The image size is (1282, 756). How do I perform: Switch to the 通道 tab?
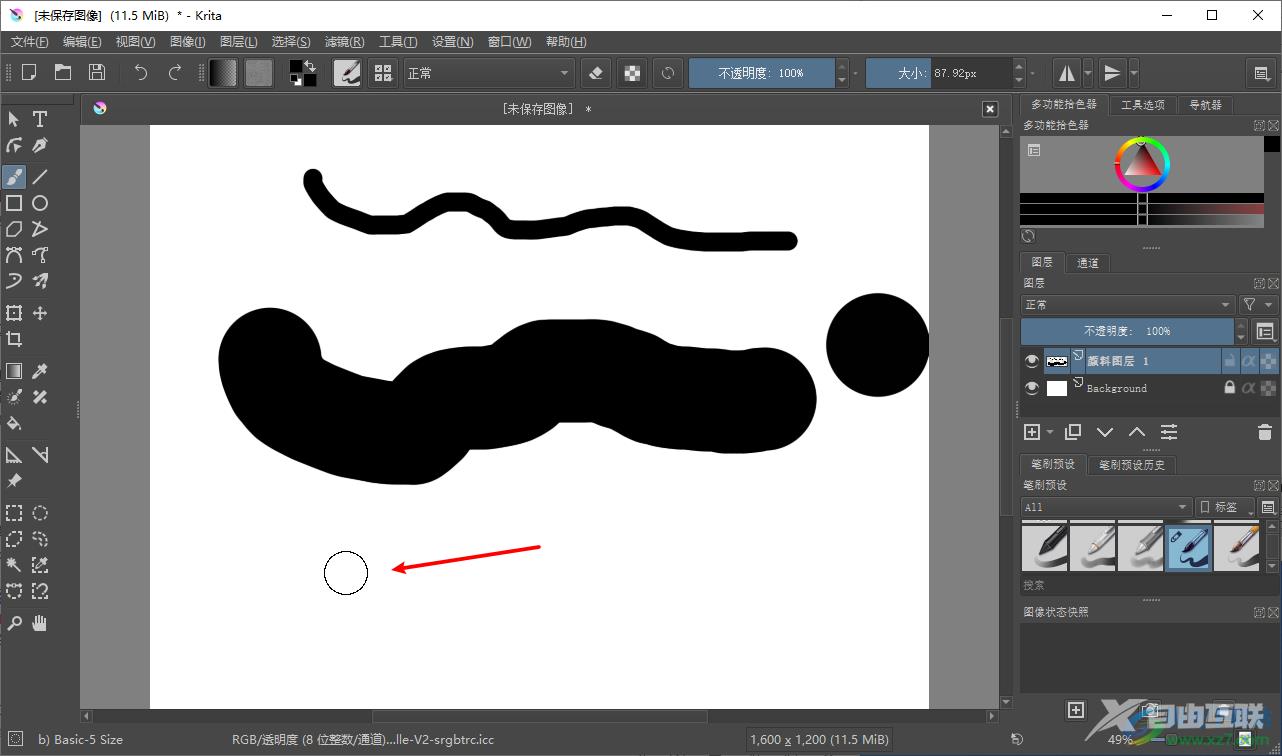[1088, 263]
